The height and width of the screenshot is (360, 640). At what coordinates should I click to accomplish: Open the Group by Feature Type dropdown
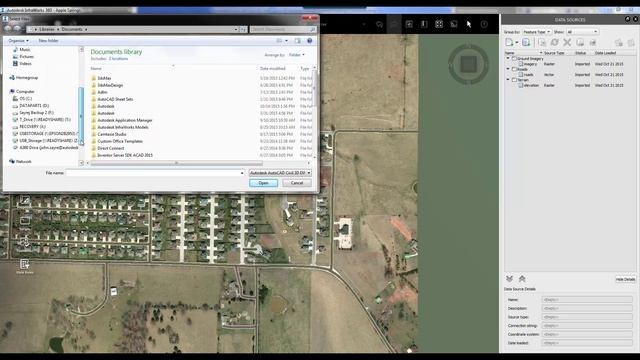pos(537,32)
